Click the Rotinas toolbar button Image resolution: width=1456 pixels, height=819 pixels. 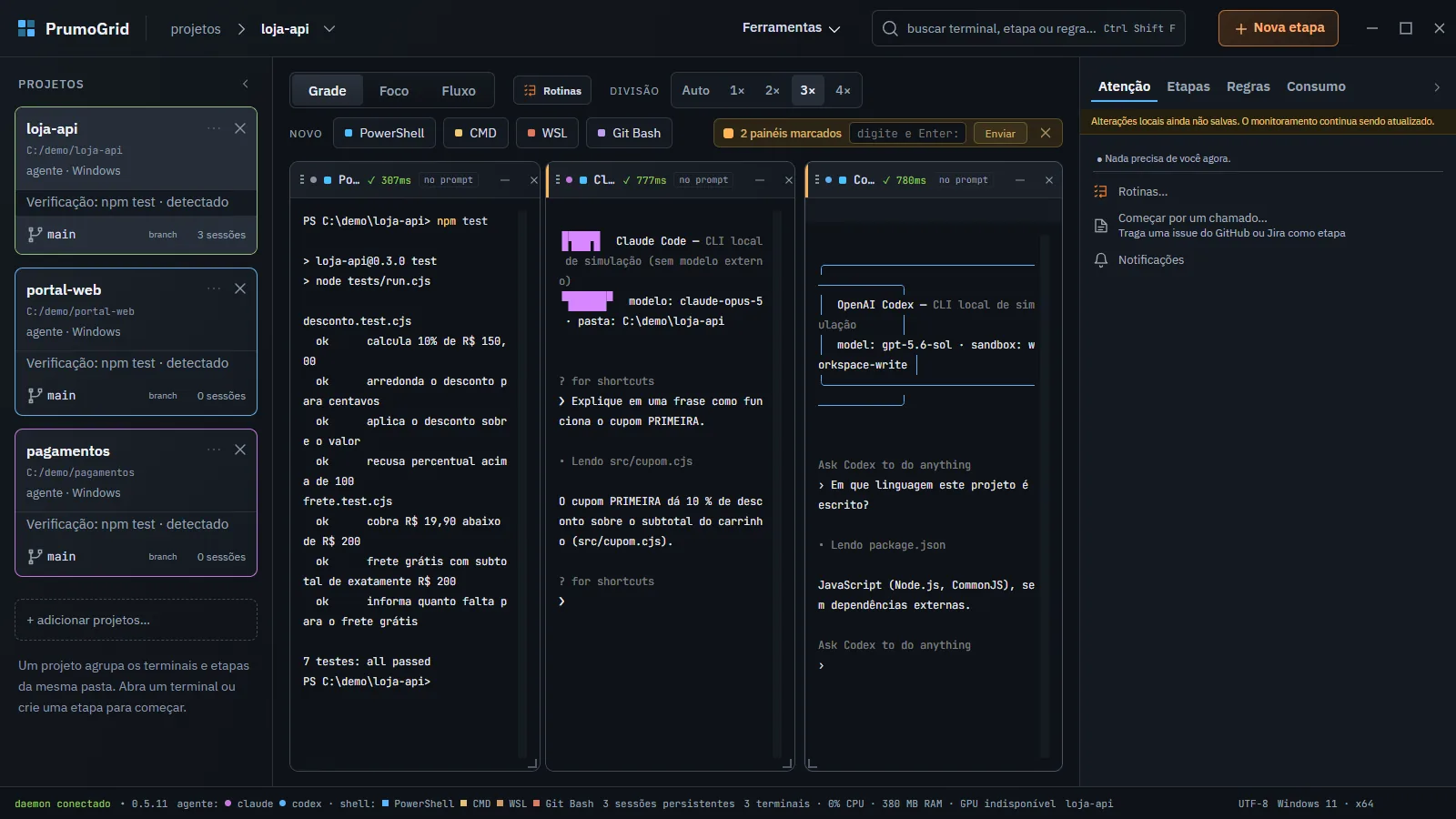point(552,90)
